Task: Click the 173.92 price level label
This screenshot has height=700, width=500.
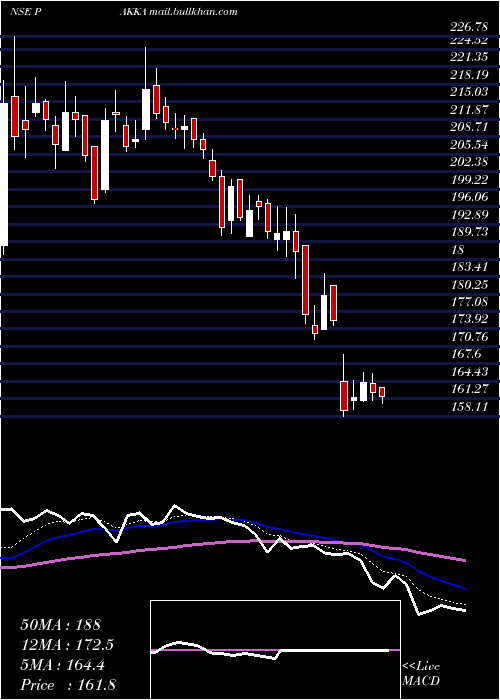Action: coord(469,320)
